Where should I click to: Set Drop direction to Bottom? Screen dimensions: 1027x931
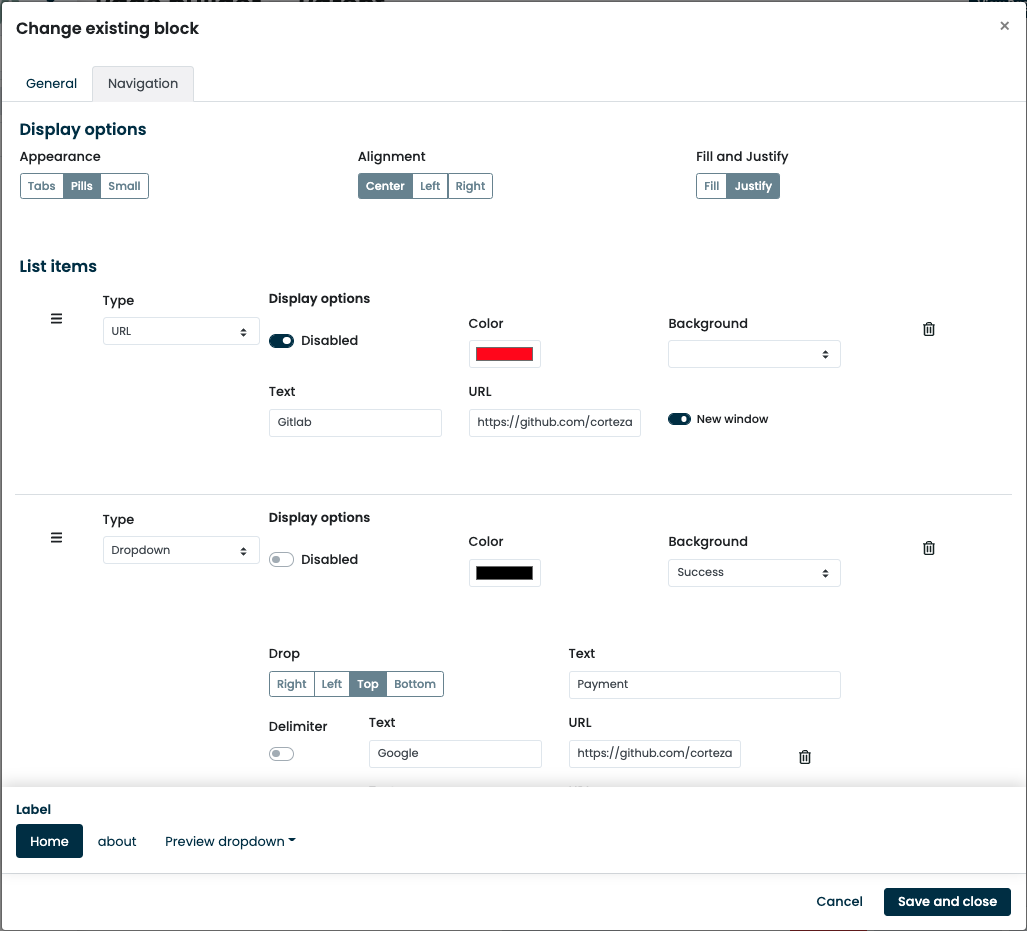point(415,684)
